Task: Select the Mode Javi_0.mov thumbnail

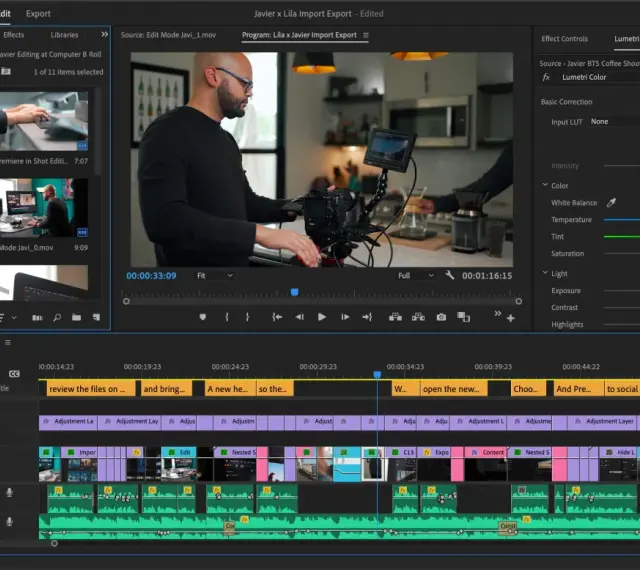Action: [x=43, y=208]
